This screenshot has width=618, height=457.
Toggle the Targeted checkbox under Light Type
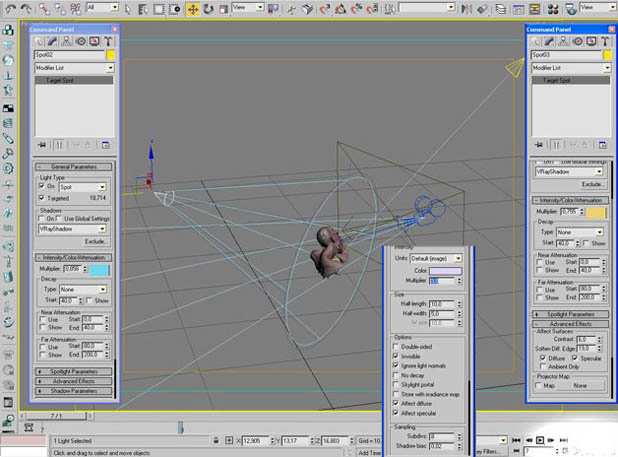click(41, 199)
